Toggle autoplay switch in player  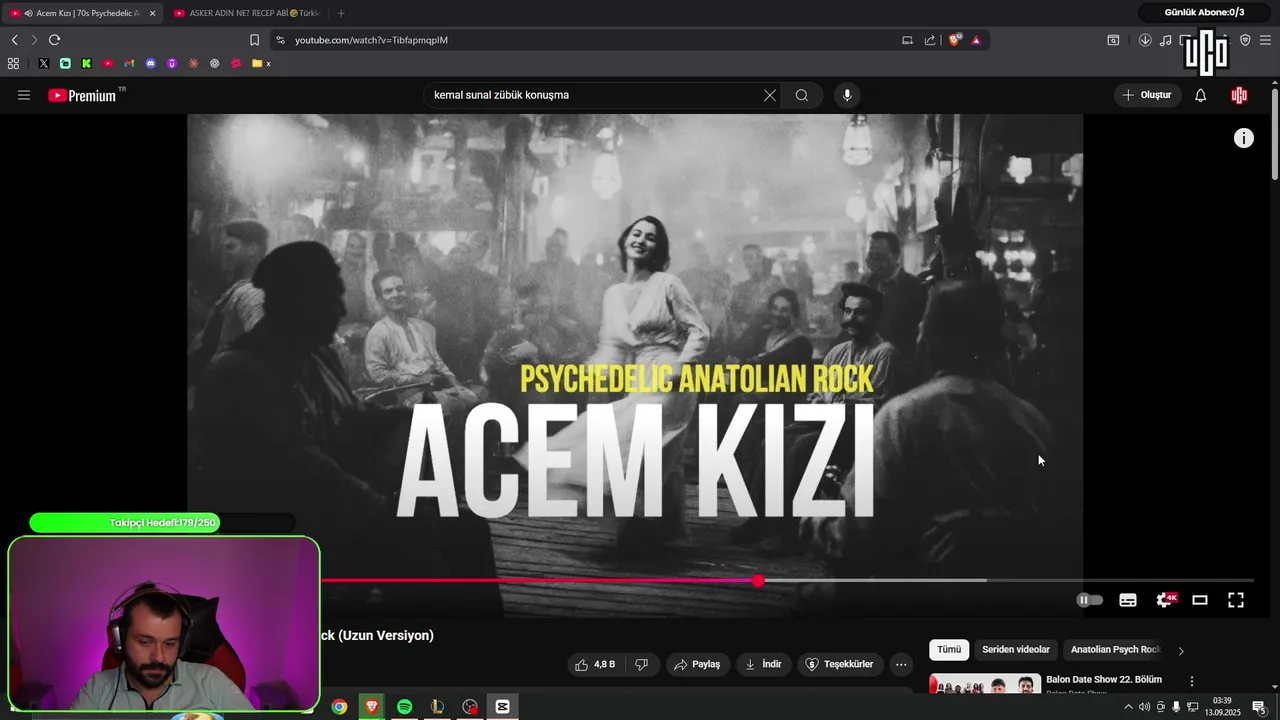click(1089, 600)
